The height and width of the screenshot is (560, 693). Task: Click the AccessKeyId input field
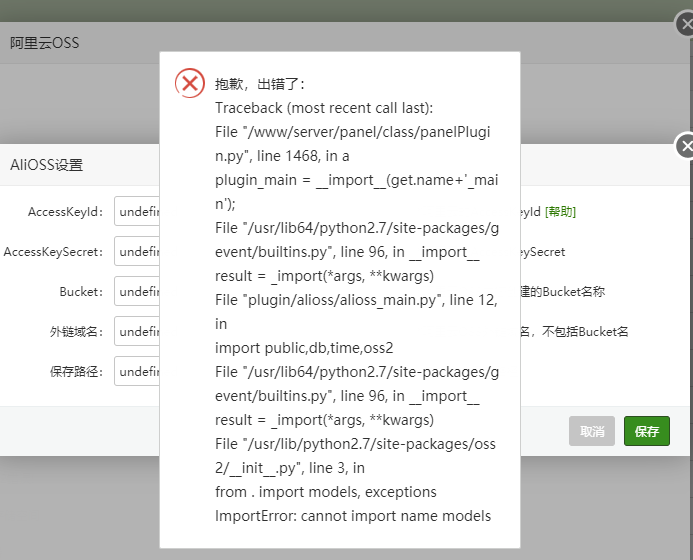[x=137, y=211]
